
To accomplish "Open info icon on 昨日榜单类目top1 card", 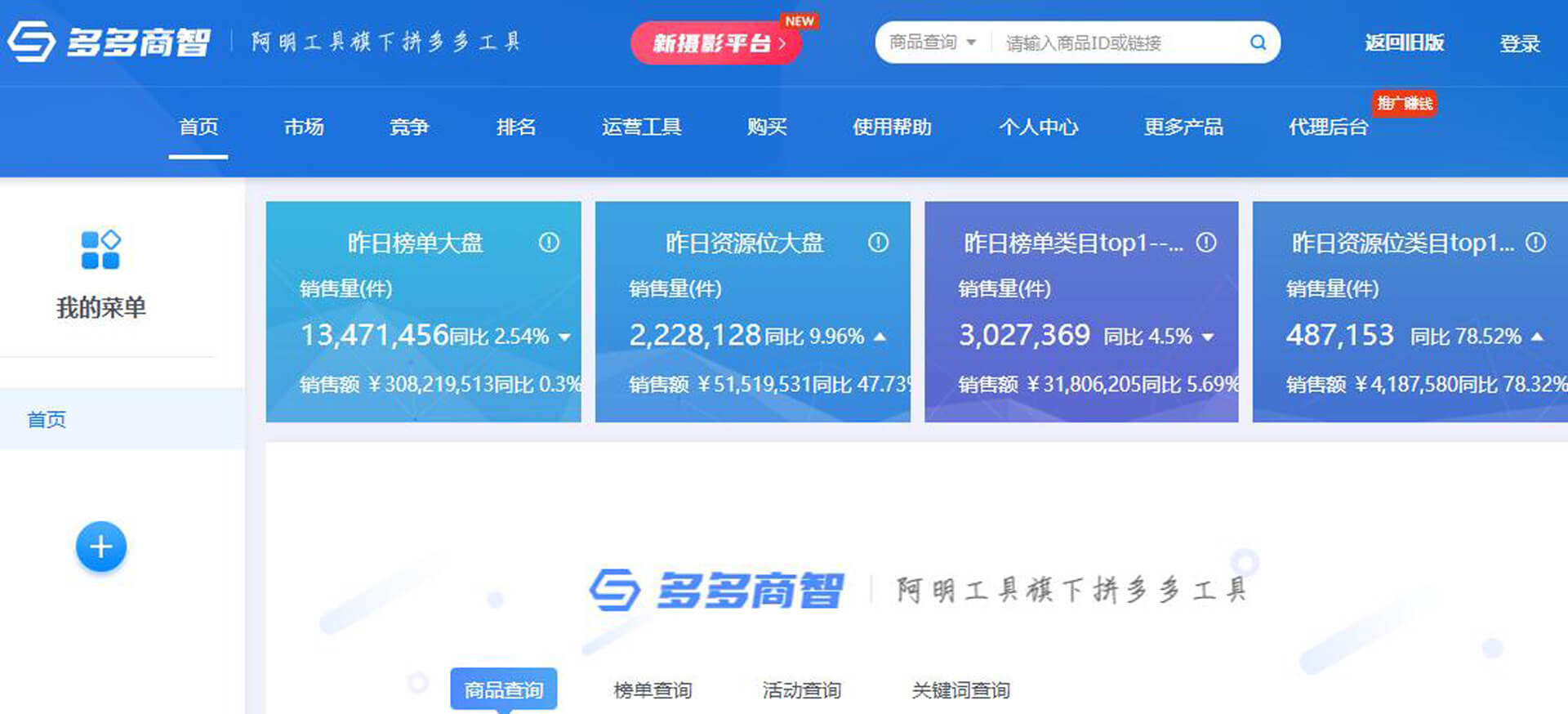I will [x=1206, y=243].
